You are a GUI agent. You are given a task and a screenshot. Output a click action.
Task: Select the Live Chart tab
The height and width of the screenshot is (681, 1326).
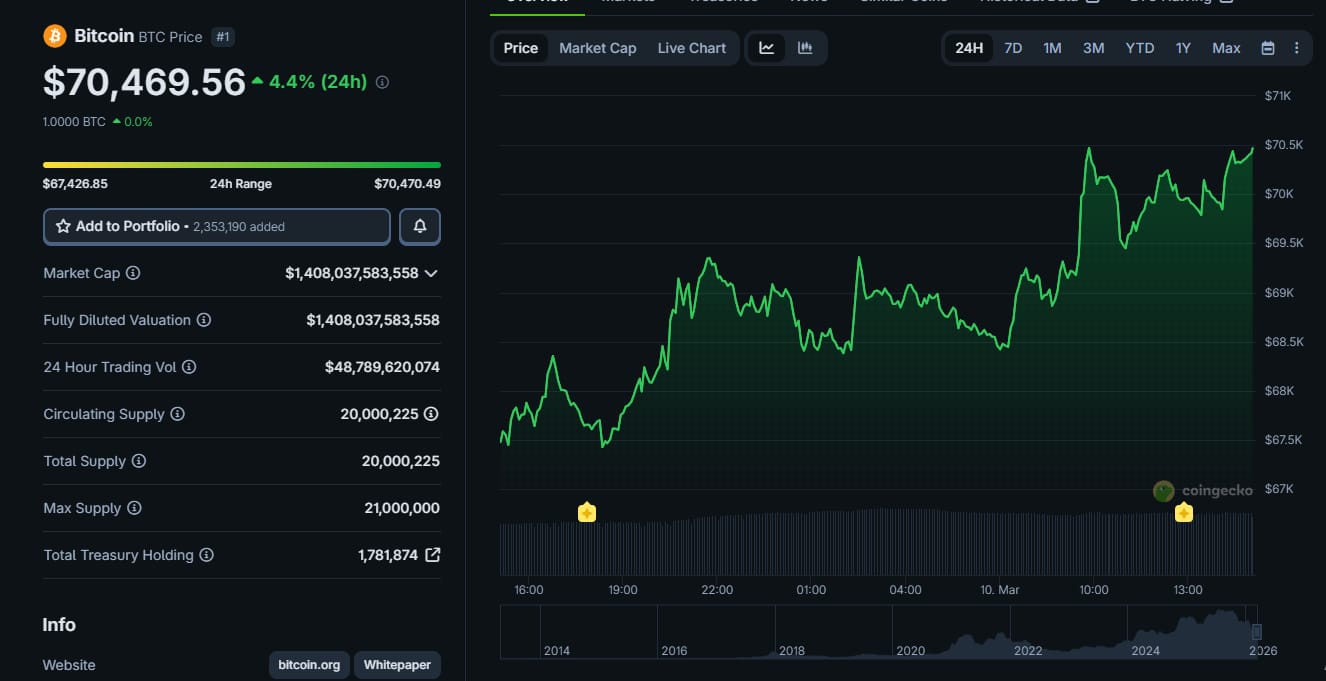[x=692, y=48]
